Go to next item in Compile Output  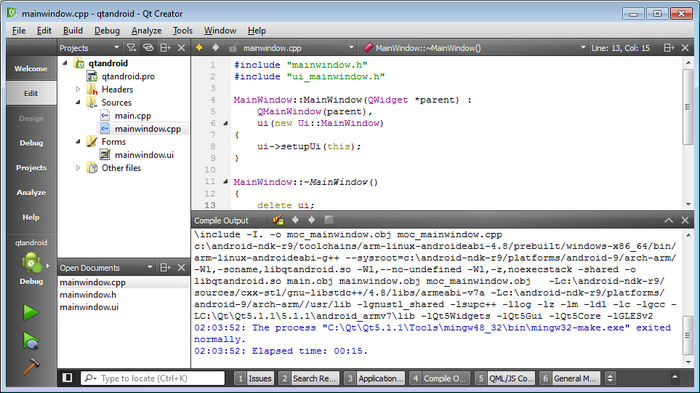click(312, 220)
